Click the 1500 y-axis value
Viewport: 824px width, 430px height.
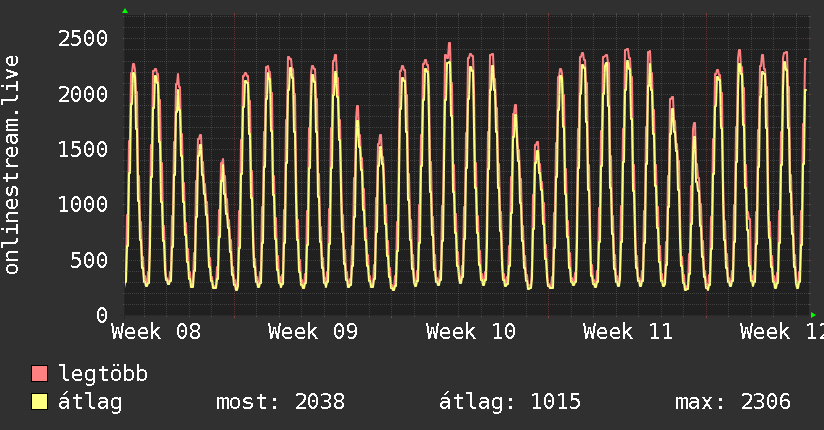click(83, 150)
